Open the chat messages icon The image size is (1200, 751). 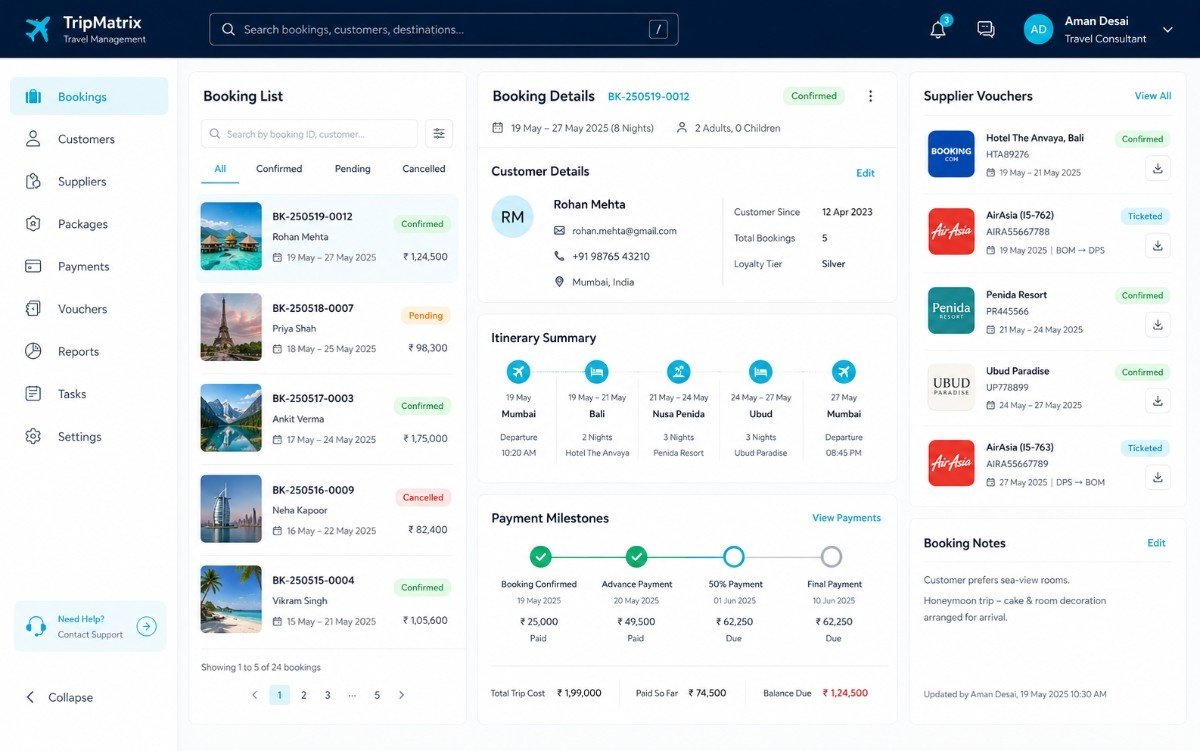pos(986,29)
